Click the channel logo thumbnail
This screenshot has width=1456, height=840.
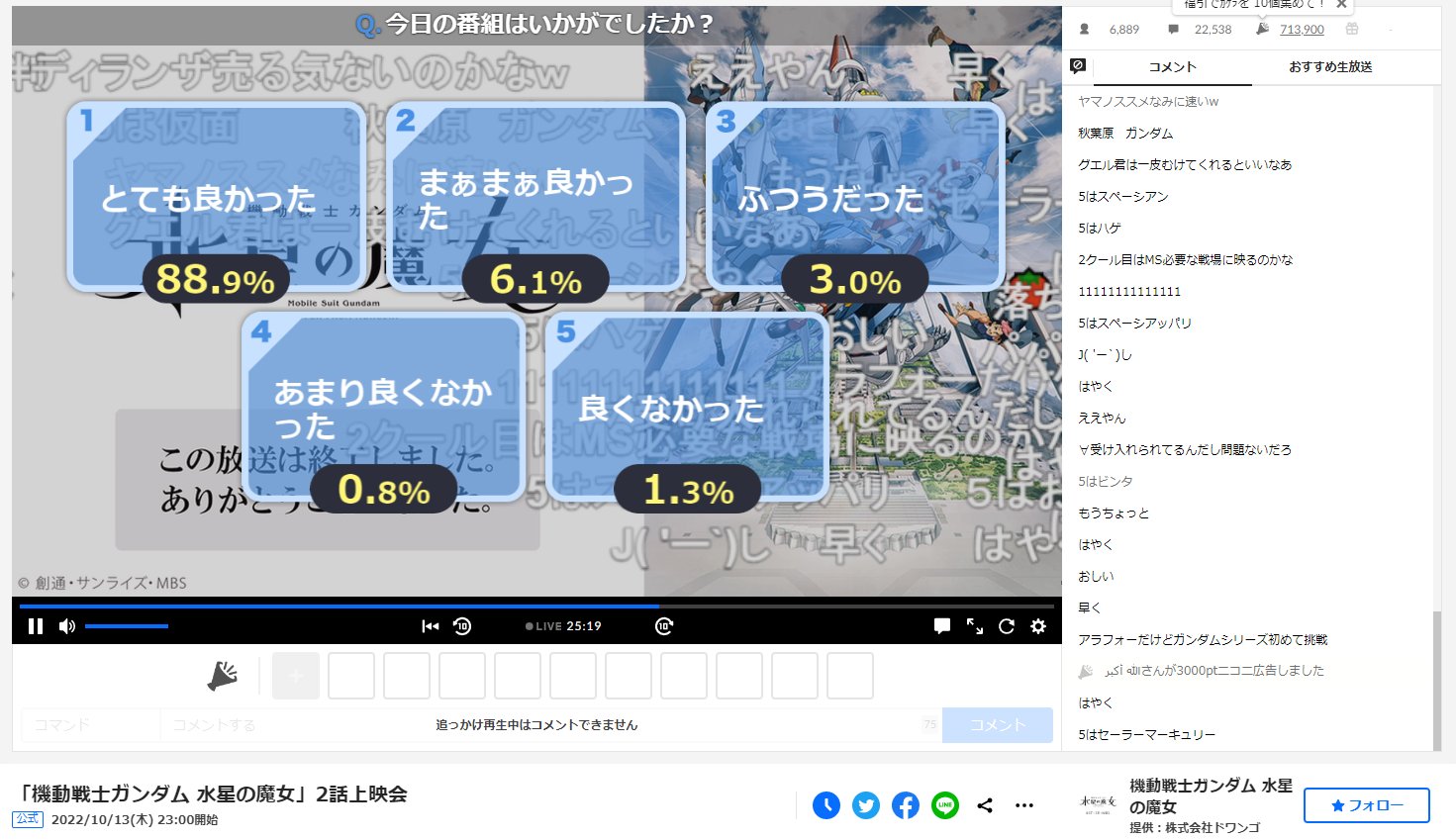[x=1098, y=805]
